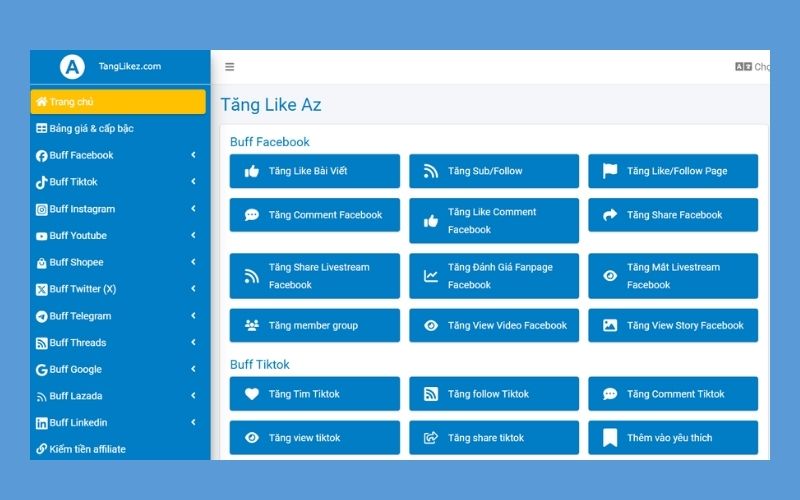Click the group users icon on Tăng member group
The height and width of the screenshot is (500, 800).
point(252,325)
